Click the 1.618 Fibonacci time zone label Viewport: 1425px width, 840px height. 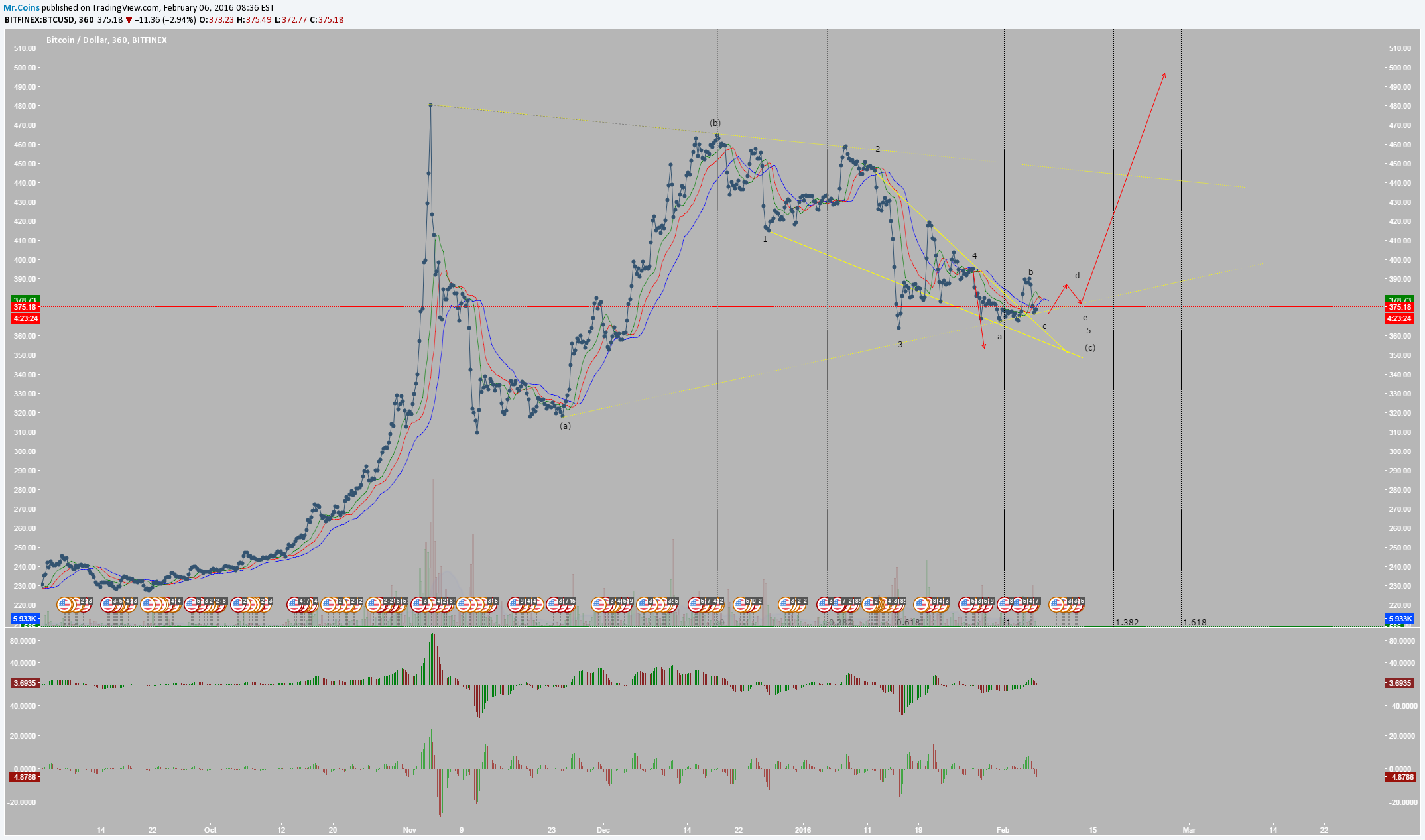coord(1195,623)
